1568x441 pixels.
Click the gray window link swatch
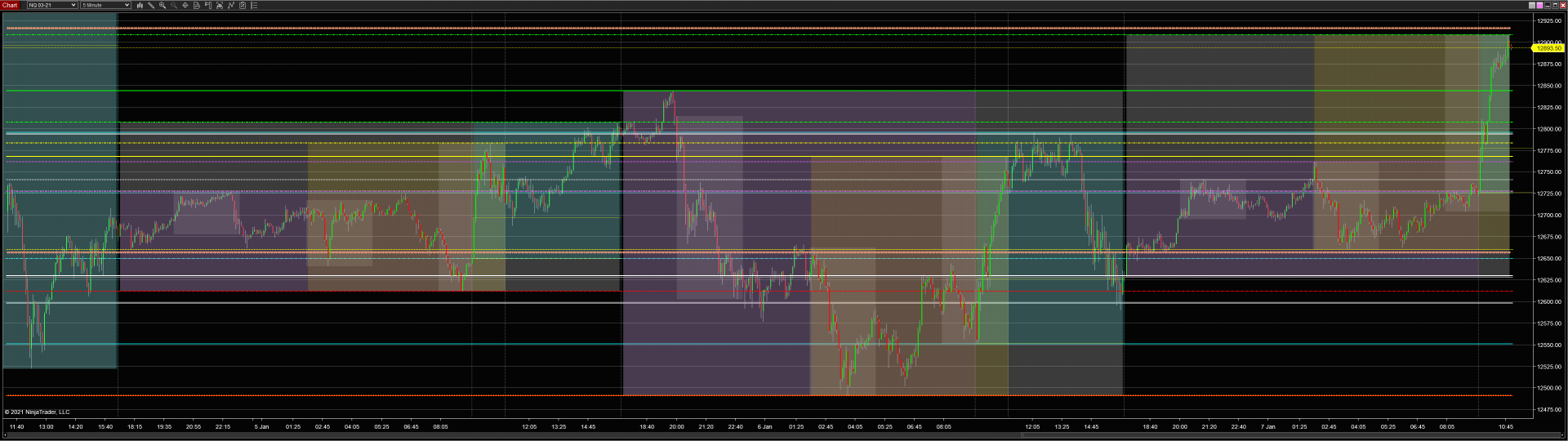(1532, 6)
